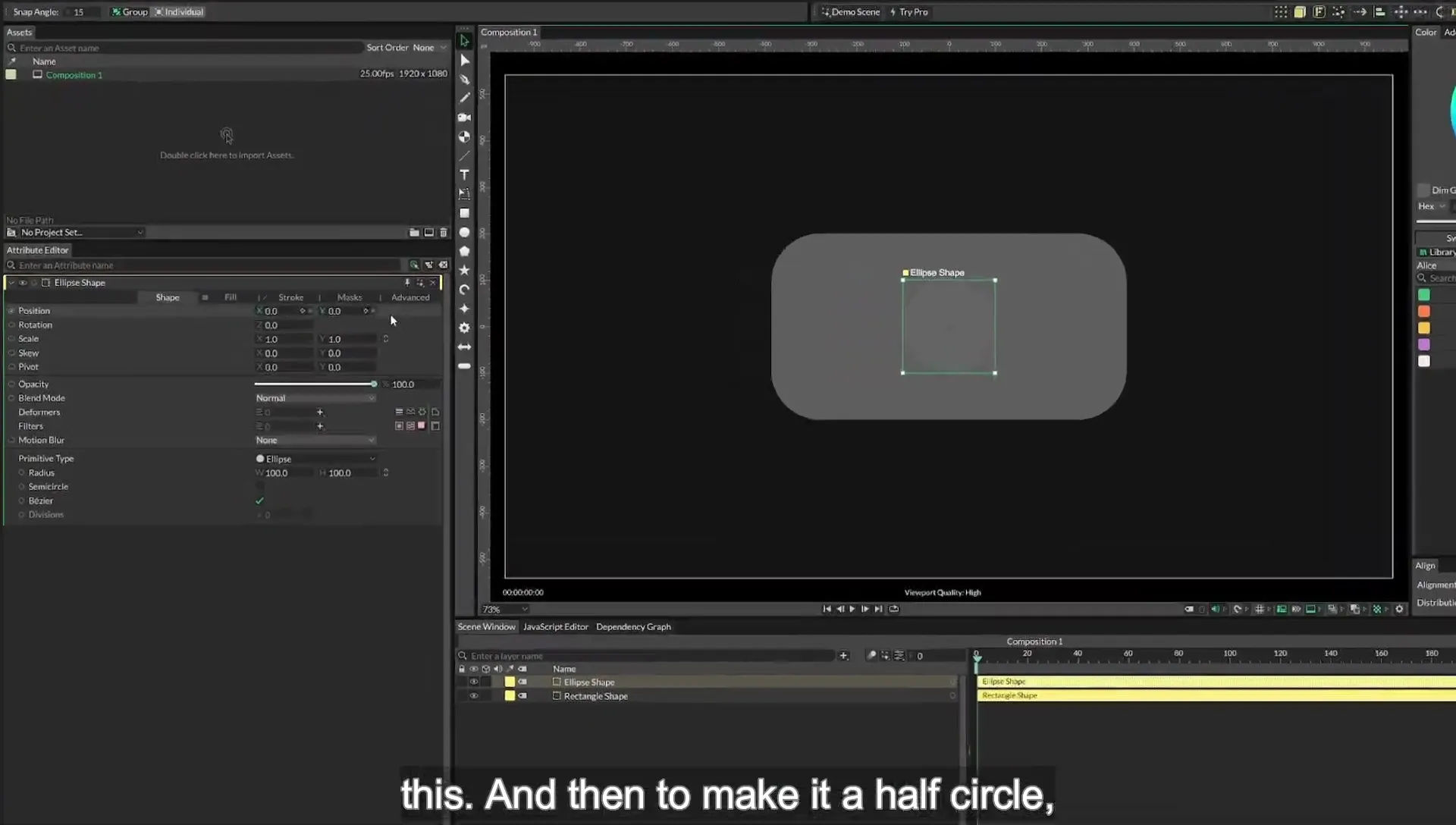Select the Capsule shape tool
This screenshot has width=1456, height=825.
(x=465, y=365)
